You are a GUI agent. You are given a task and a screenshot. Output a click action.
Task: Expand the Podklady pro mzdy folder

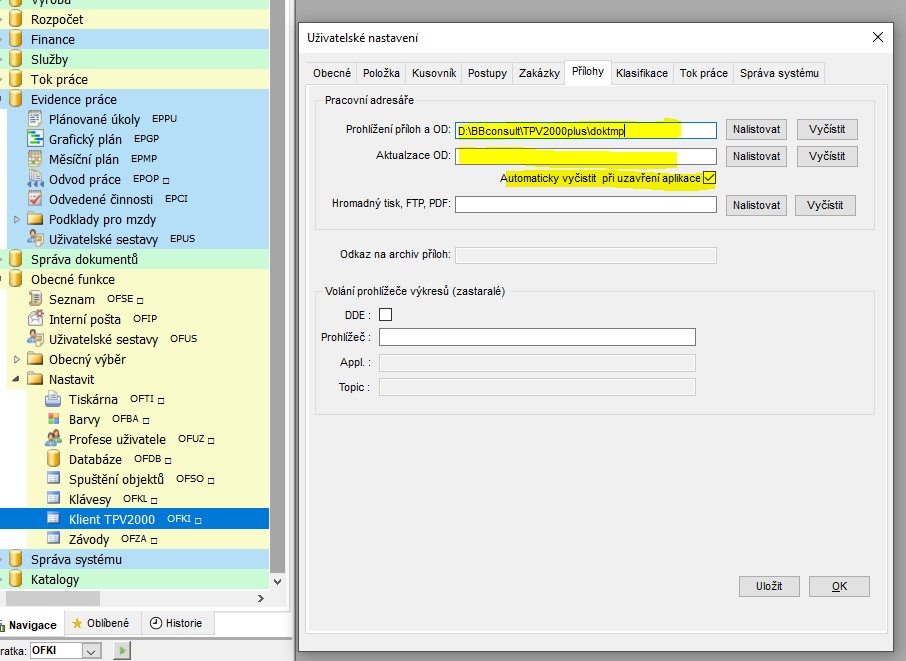17,220
